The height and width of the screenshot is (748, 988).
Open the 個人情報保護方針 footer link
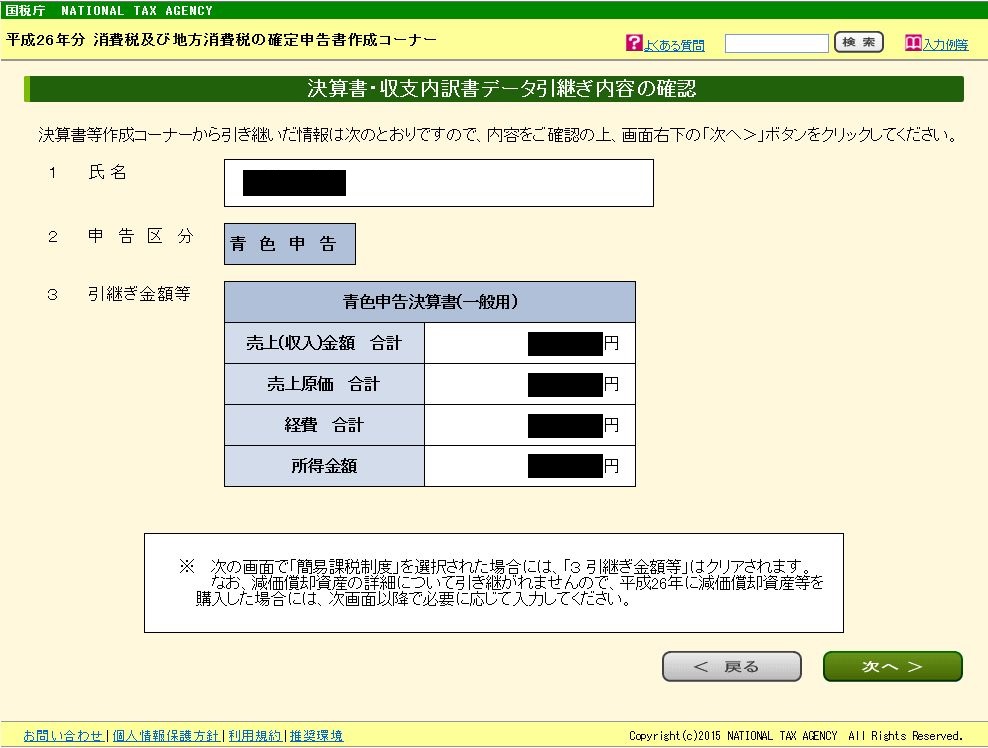tap(166, 735)
